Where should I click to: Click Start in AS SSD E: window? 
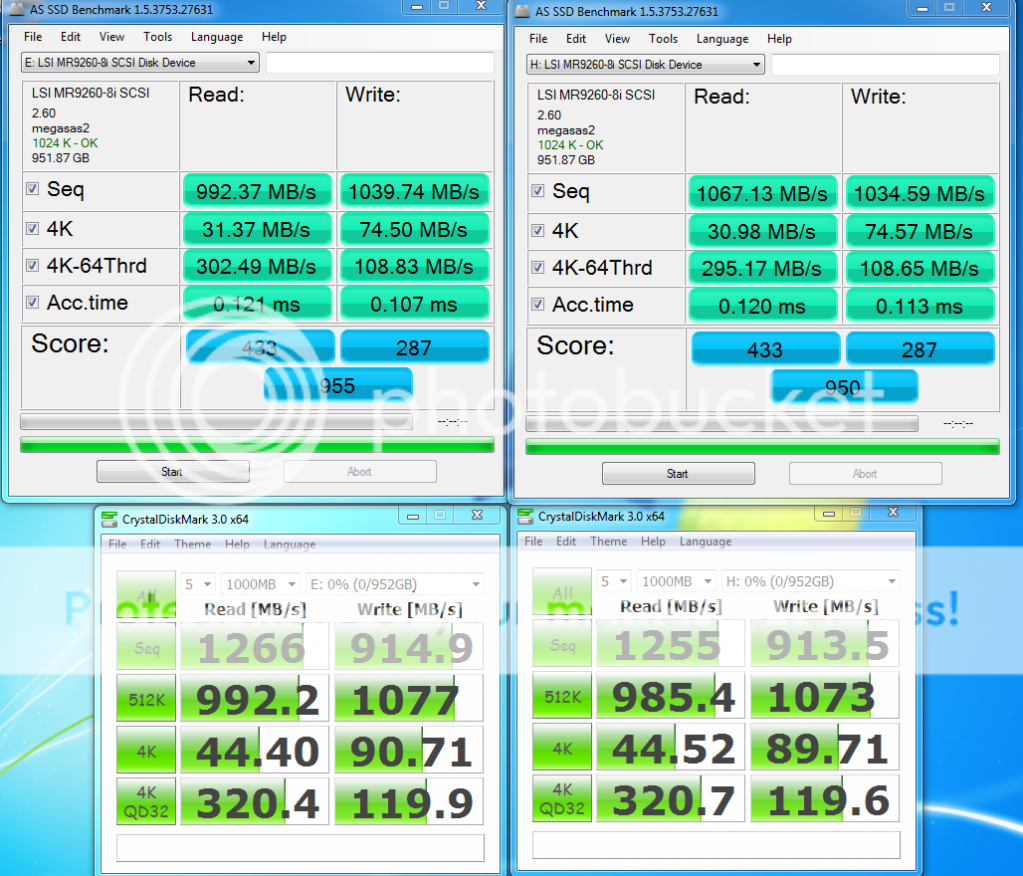pos(173,472)
